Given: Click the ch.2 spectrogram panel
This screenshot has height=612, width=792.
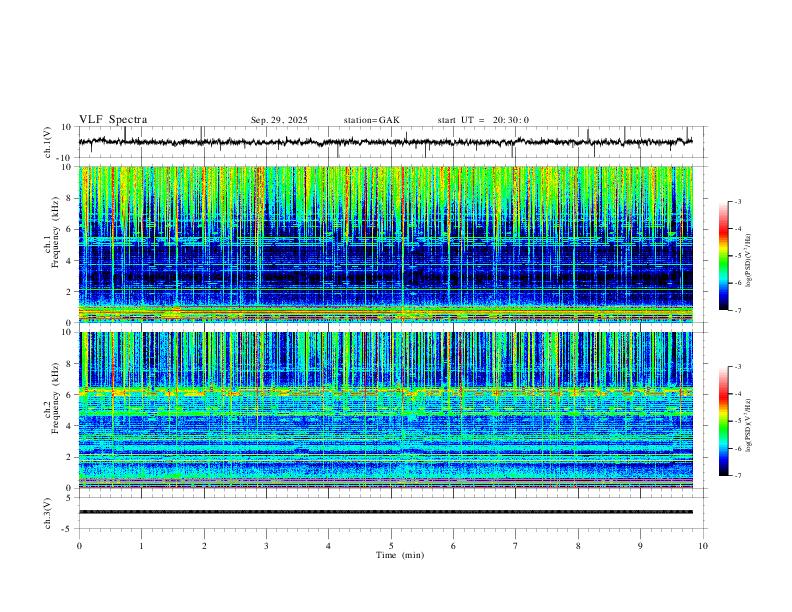Looking at the screenshot, I should coord(386,410).
